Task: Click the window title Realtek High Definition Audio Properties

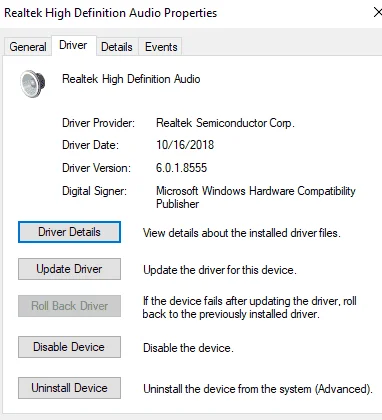Action: (x=111, y=13)
